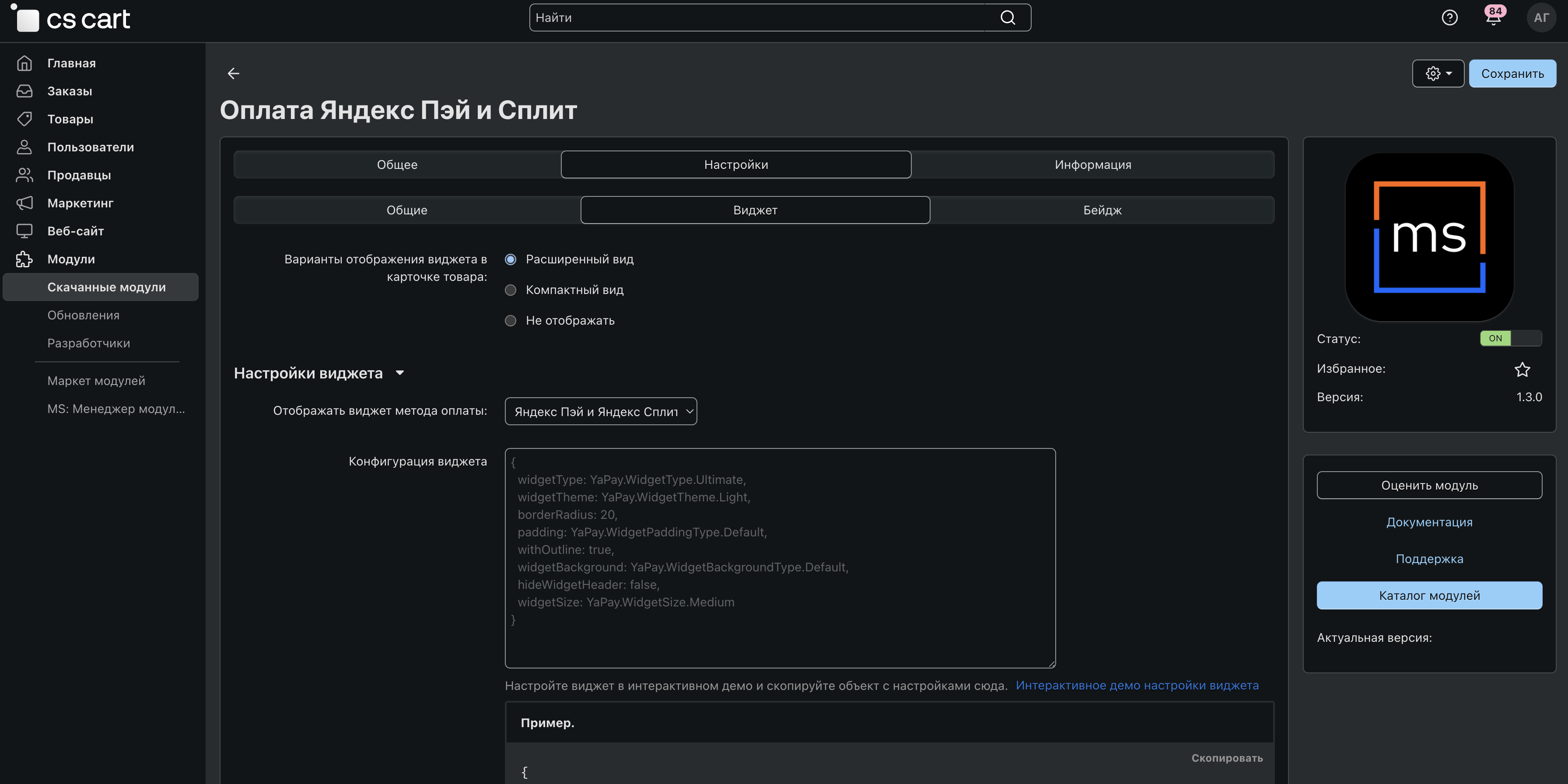Click the back arrow icon
The image size is (1568, 784).
click(x=233, y=73)
